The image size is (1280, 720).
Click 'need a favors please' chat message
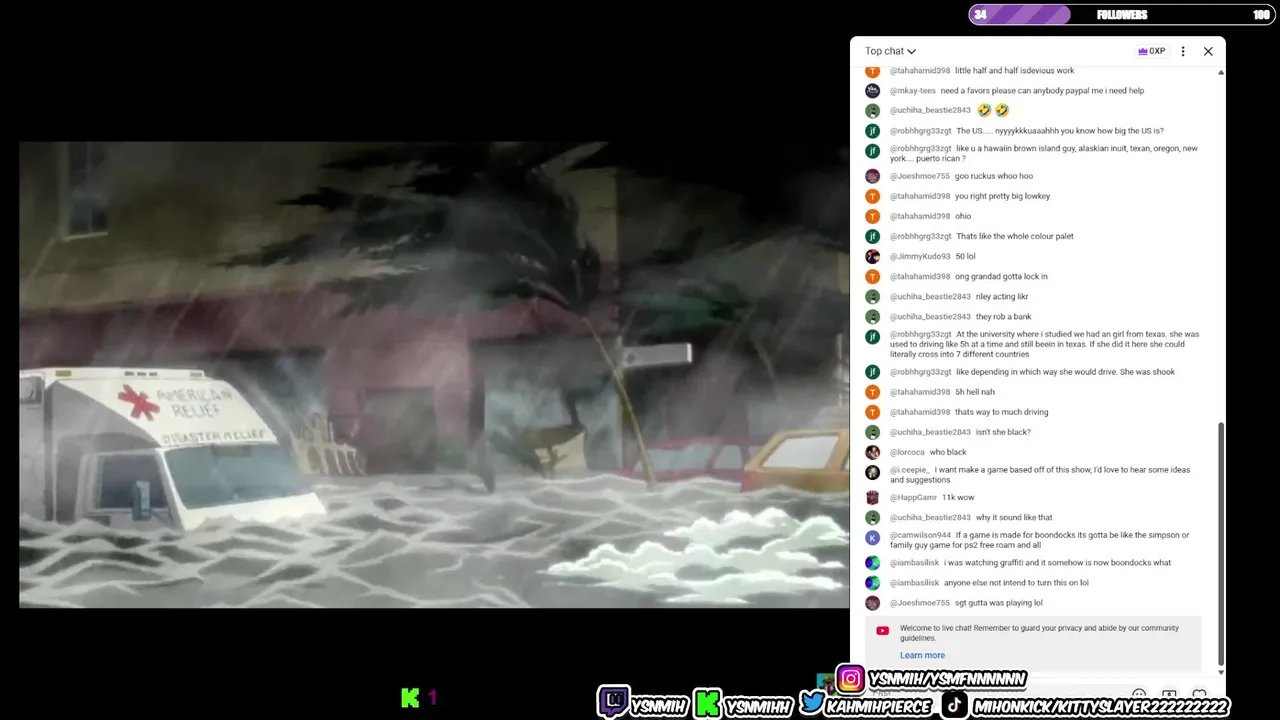click(1042, 91)
